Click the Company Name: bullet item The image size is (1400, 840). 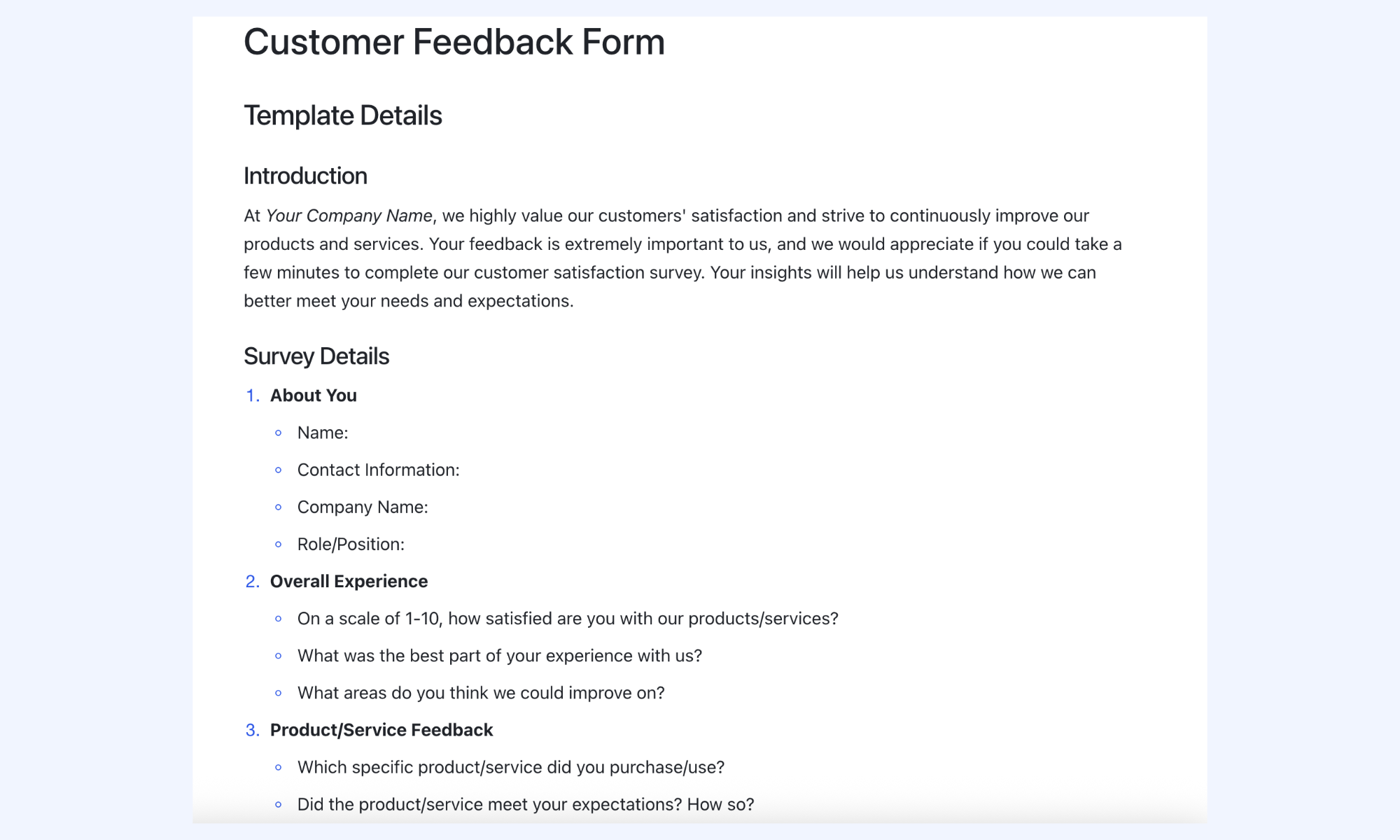click(x=363, y=507)
